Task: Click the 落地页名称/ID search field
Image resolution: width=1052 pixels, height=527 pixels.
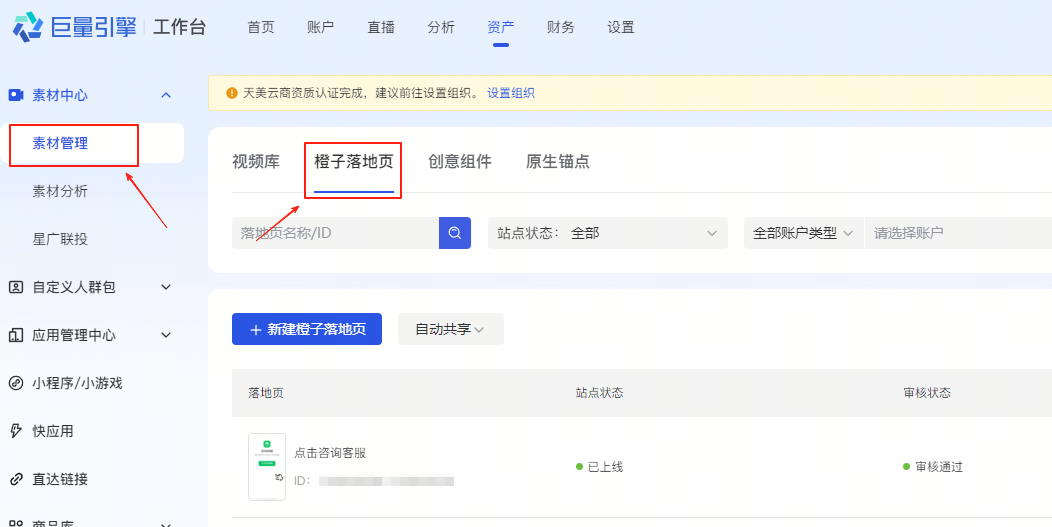Action: click(x=335, y=233)
